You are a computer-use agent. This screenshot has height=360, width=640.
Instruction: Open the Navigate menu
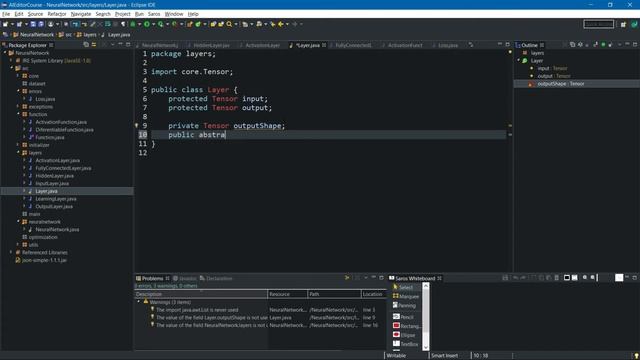[81, 14]
